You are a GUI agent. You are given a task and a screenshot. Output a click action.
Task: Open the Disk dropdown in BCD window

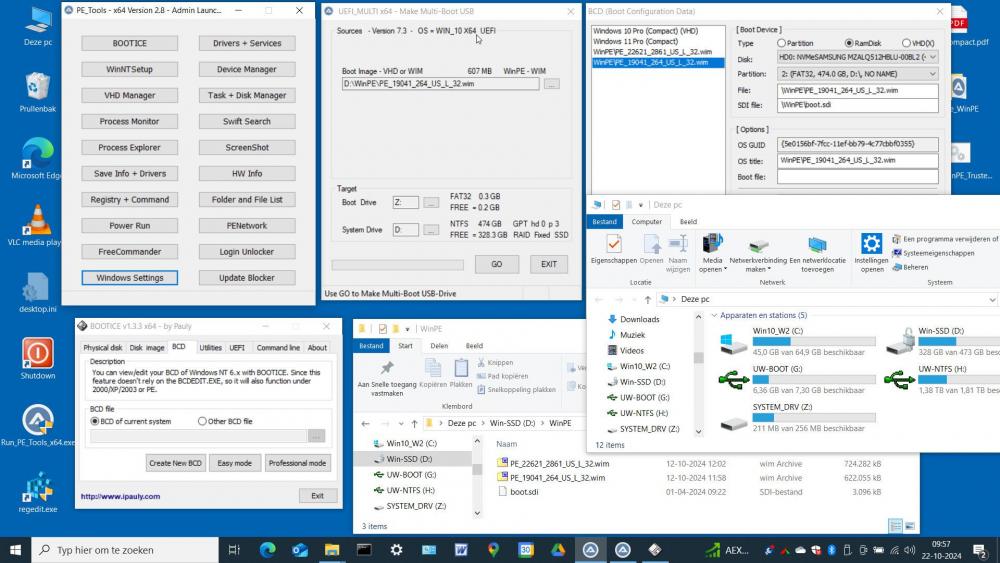pyautogui.click(x=932, y=57)
